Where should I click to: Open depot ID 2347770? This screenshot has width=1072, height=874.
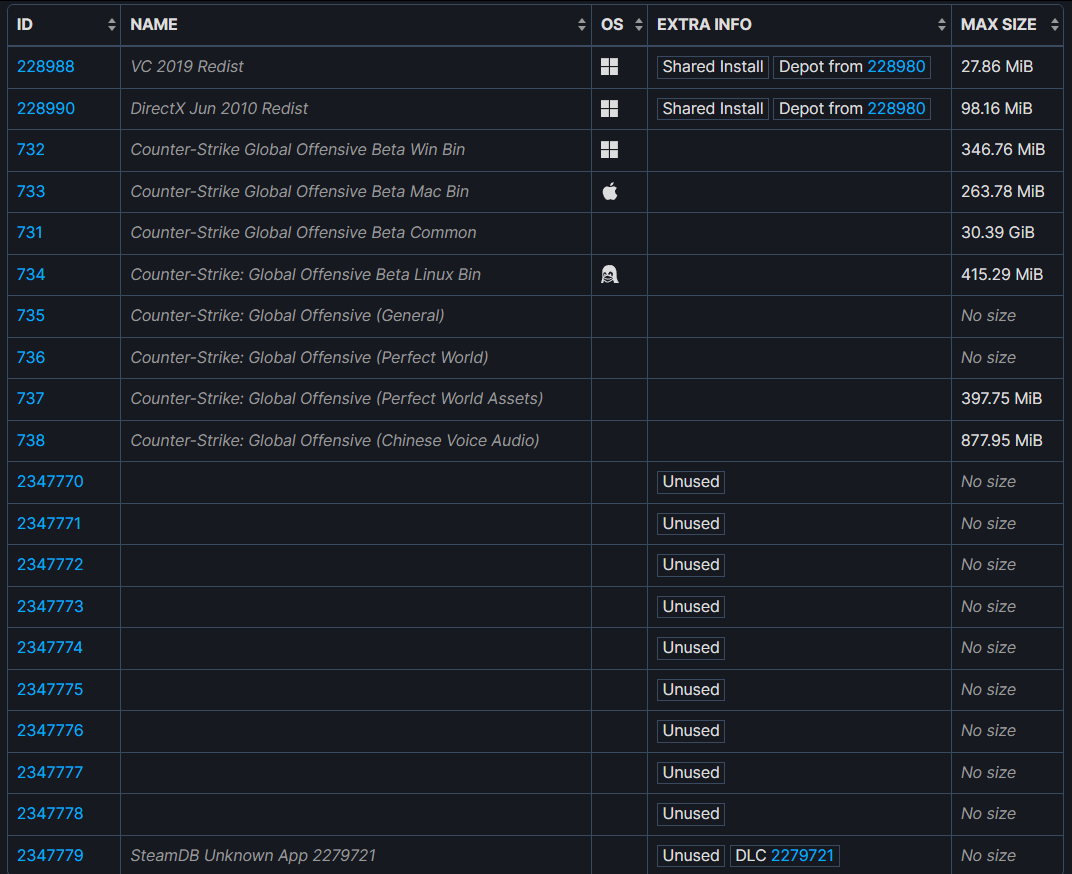[50, 481]
